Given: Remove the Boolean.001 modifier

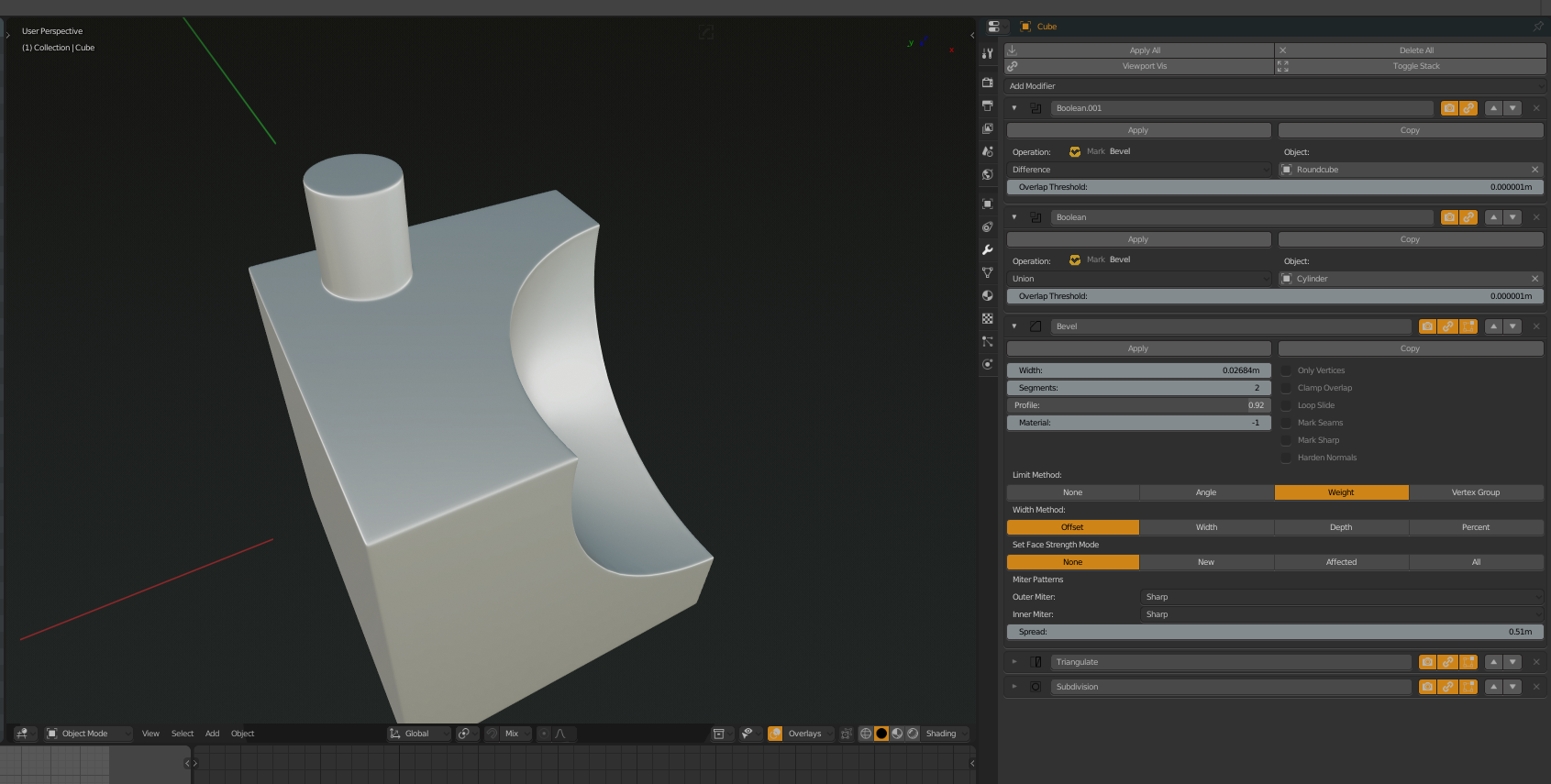Looking at the screenshot, I should click(1536, 108).
